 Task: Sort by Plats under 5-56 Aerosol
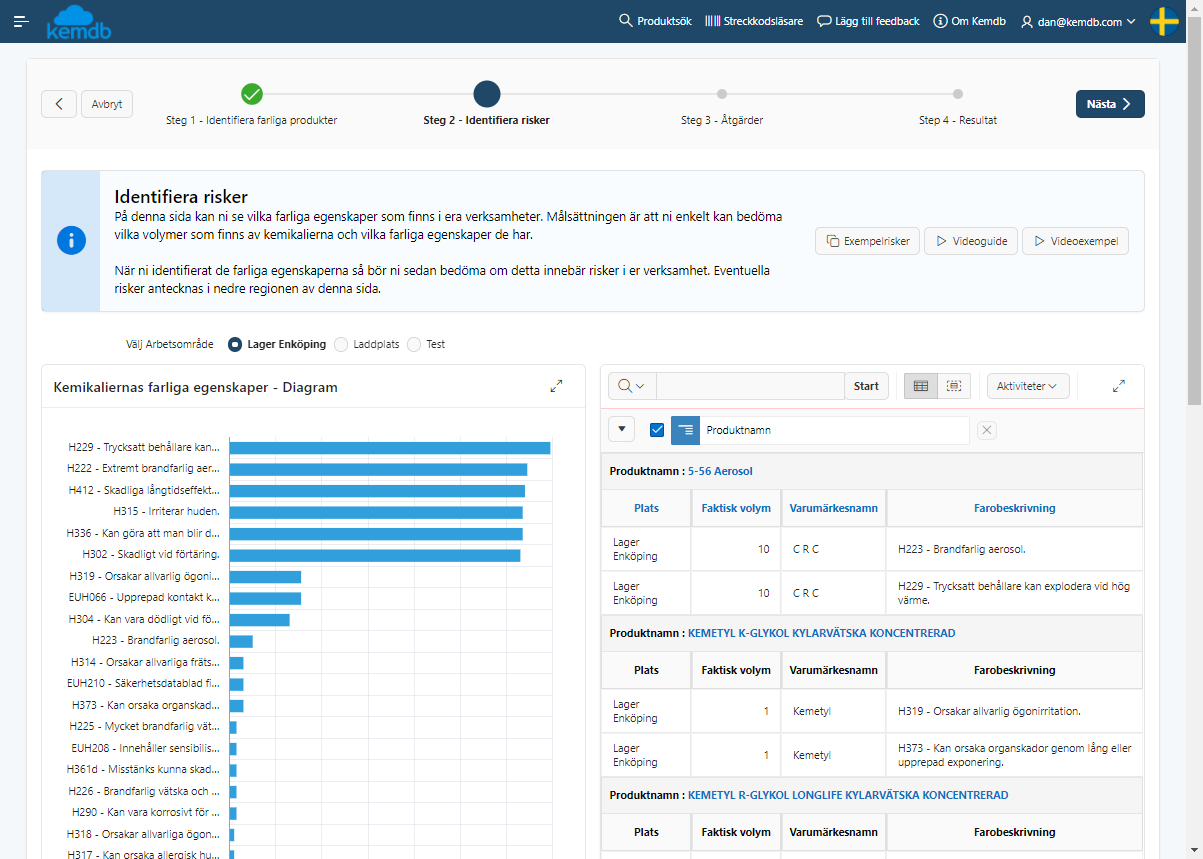pos(646,508)
